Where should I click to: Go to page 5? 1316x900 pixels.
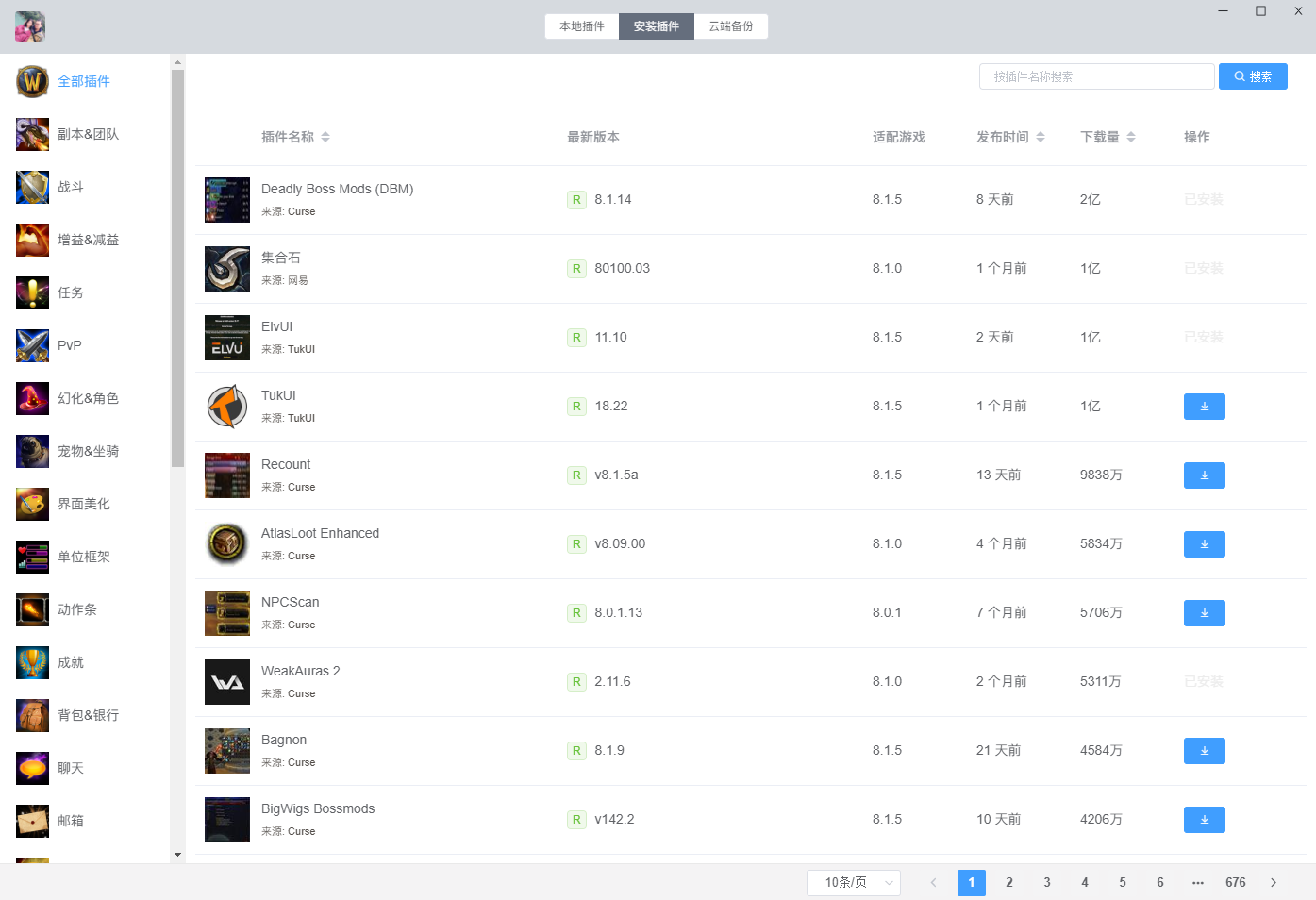tap(1123, 883)
